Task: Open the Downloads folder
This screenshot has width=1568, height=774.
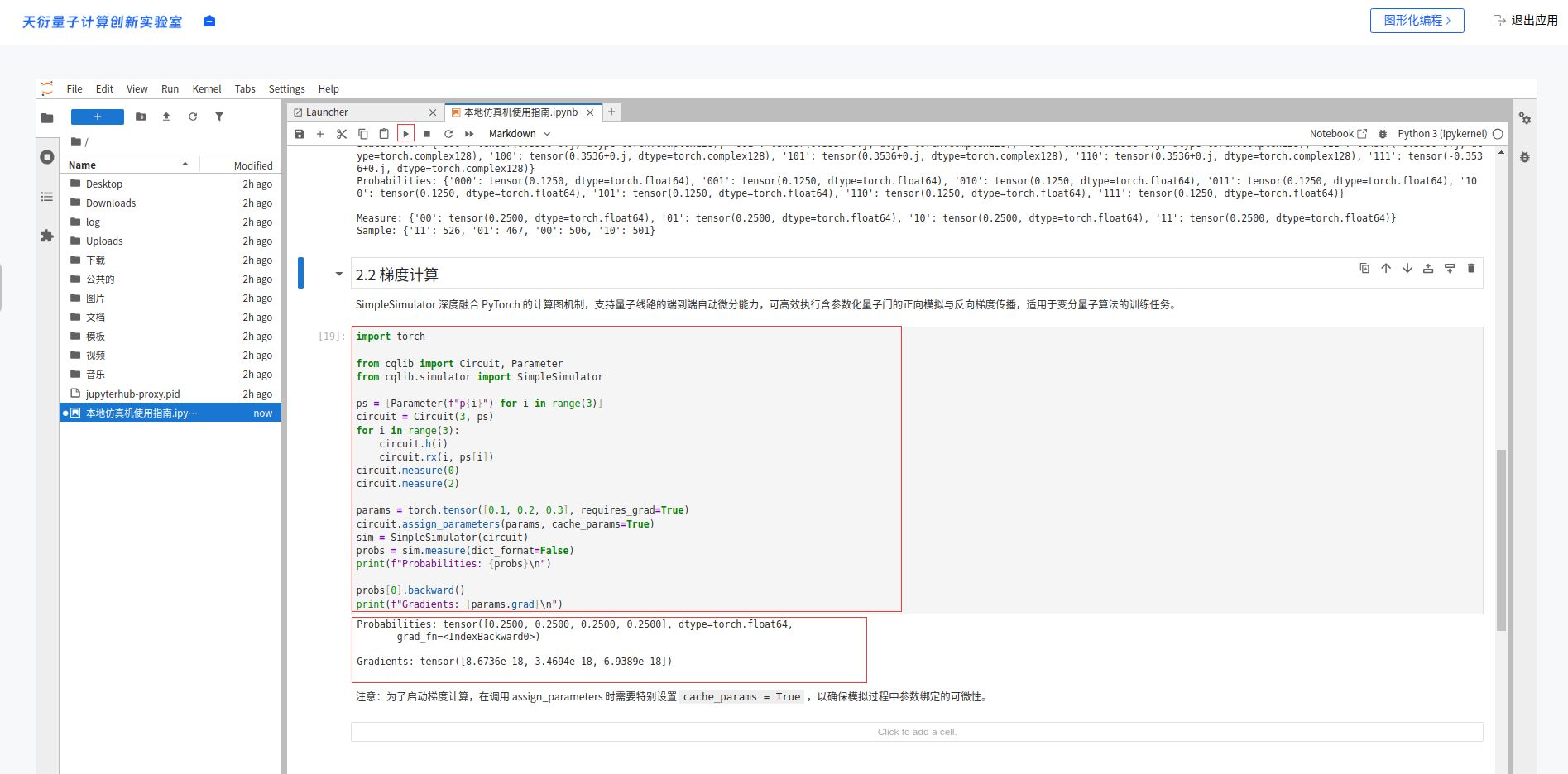Action: [x=170, y=203]
